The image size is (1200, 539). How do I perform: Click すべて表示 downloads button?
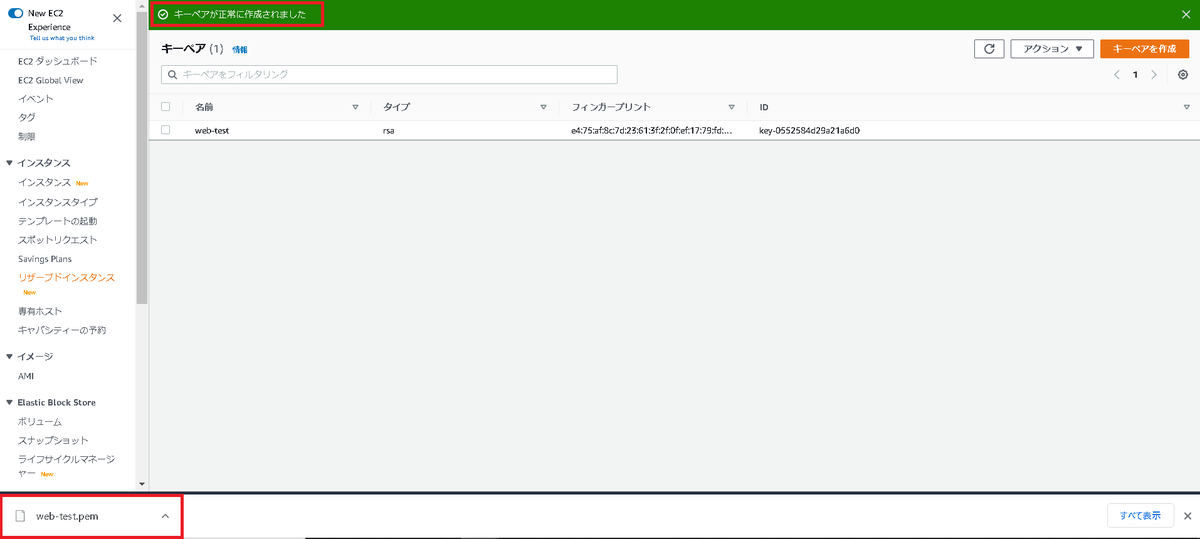click(1140, 516)
